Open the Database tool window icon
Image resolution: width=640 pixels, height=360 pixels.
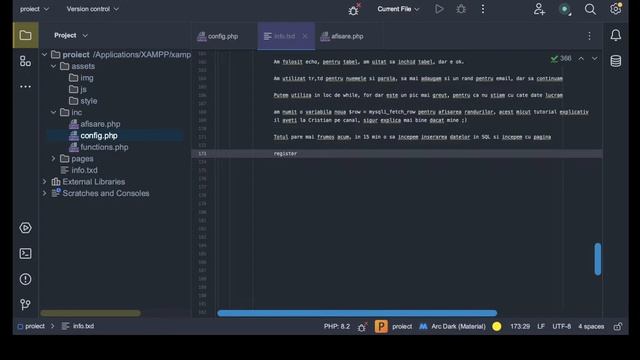coord(616,61)
